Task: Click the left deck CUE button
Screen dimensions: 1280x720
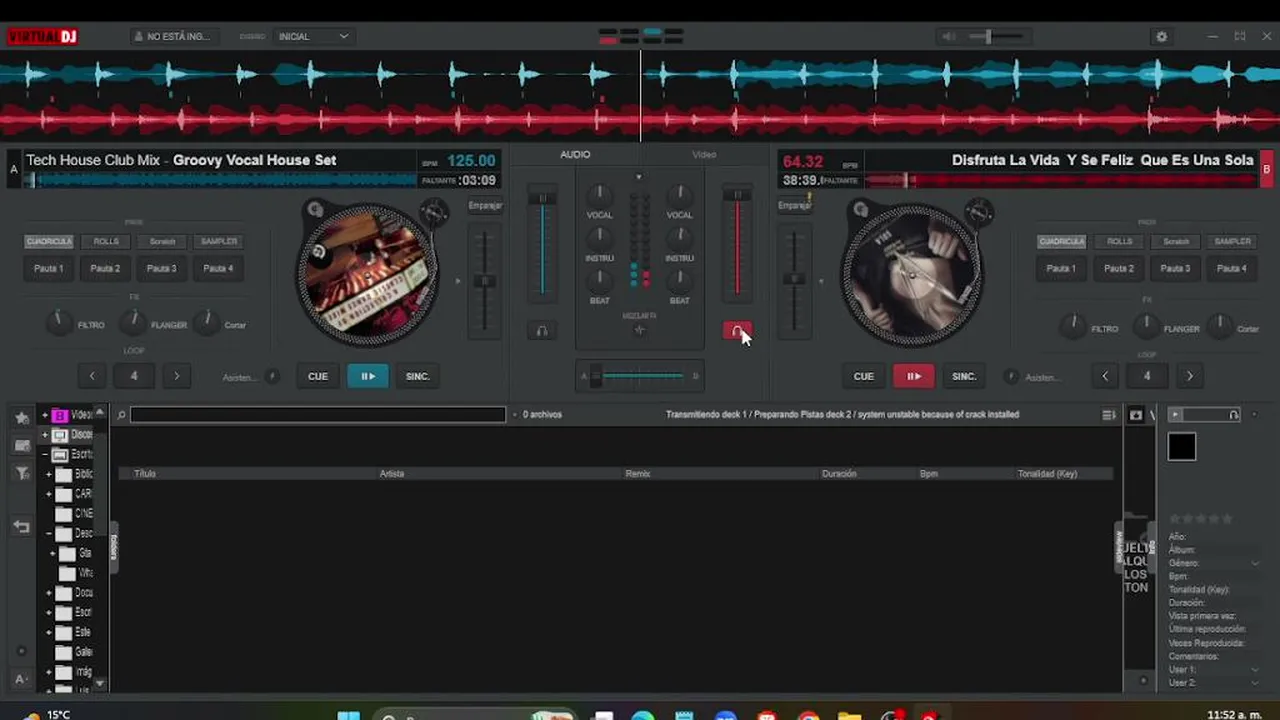Action: tap(318, 376)
